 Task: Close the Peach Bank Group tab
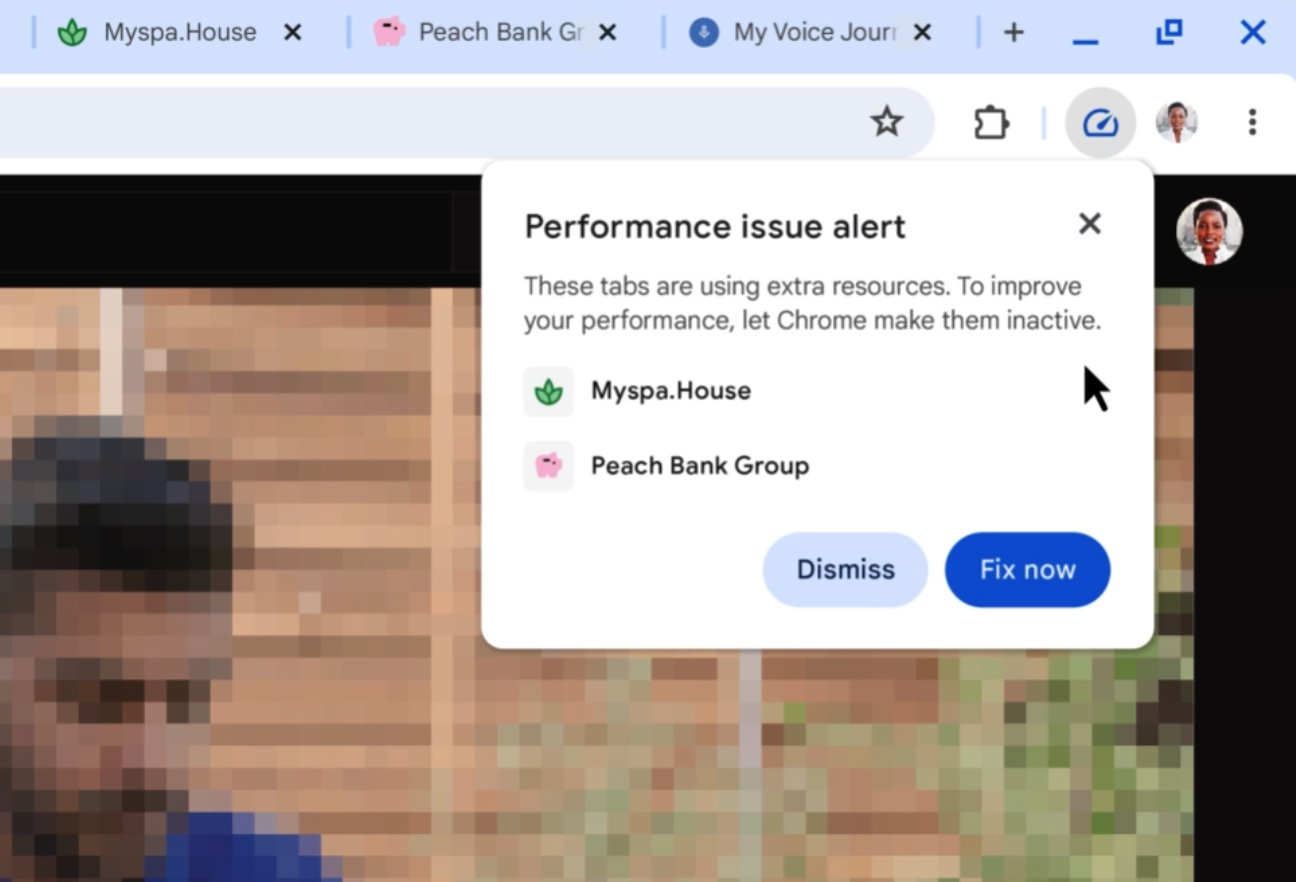[x=607, y=33]
